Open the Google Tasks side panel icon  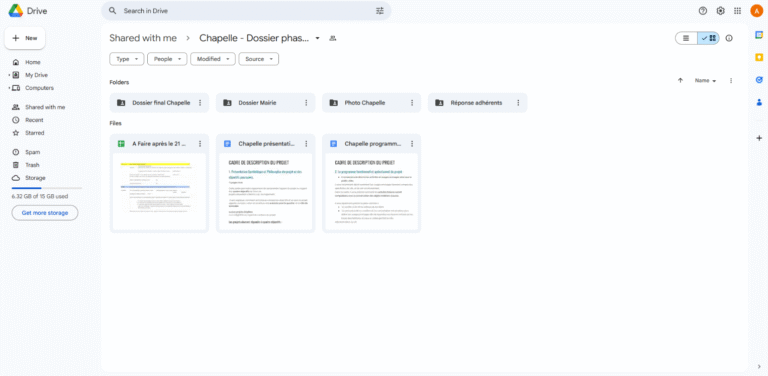(x=759, y=80)
